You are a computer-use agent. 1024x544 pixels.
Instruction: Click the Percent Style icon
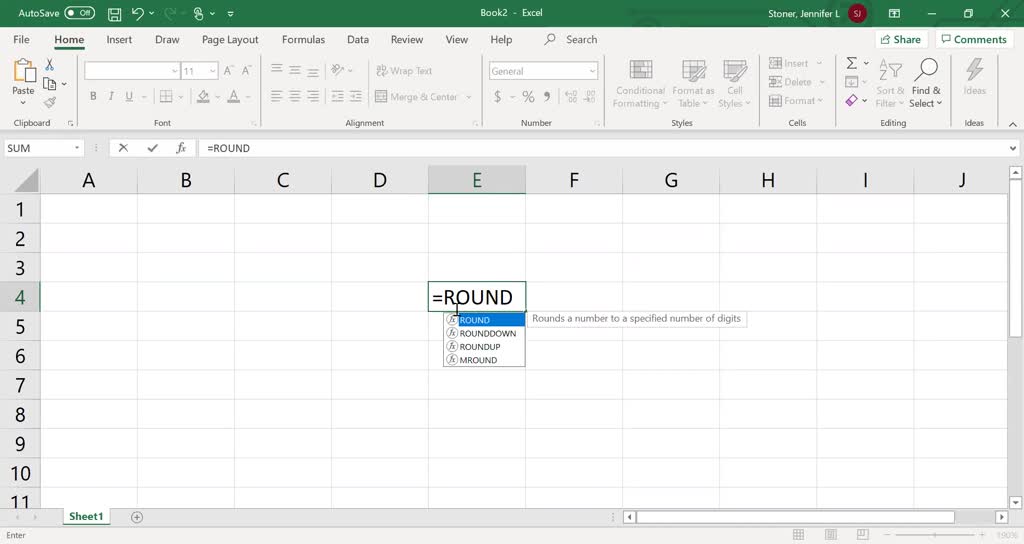click(x=527, y=97)
